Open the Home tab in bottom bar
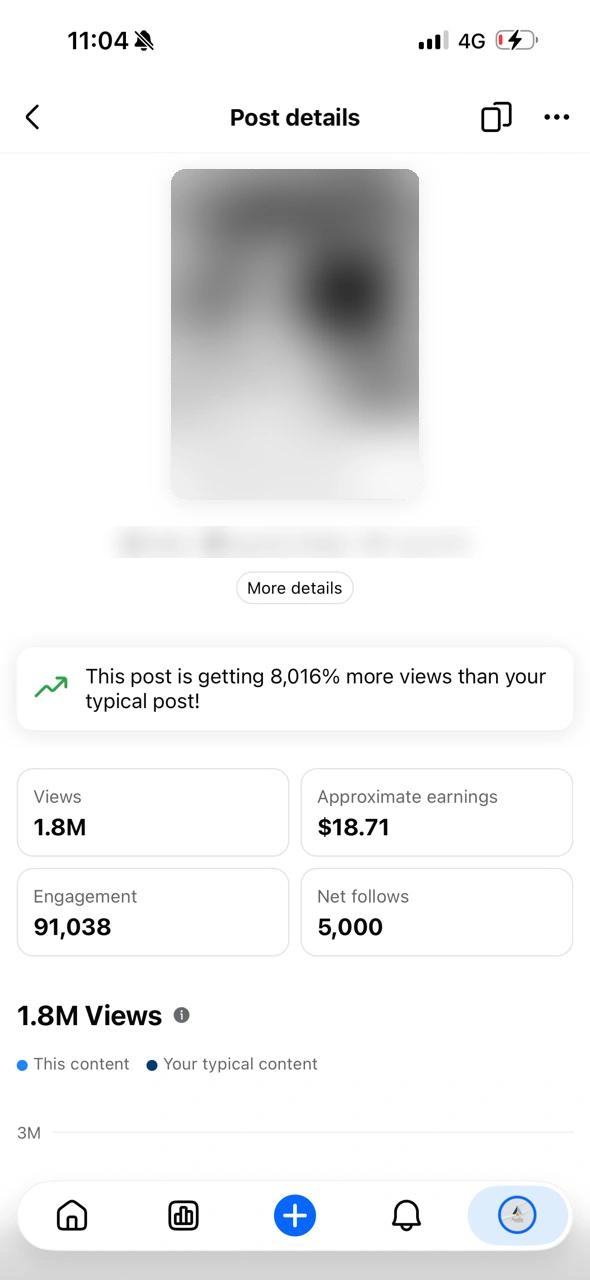This screenshot has height=1280, width=590. click(72, 1215)
